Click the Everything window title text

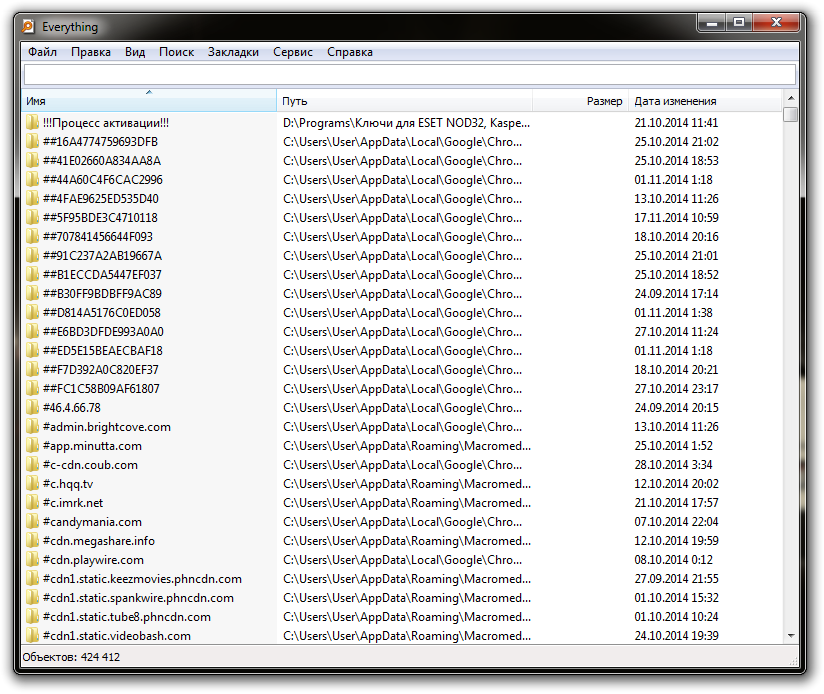click(x=70, y=27)
